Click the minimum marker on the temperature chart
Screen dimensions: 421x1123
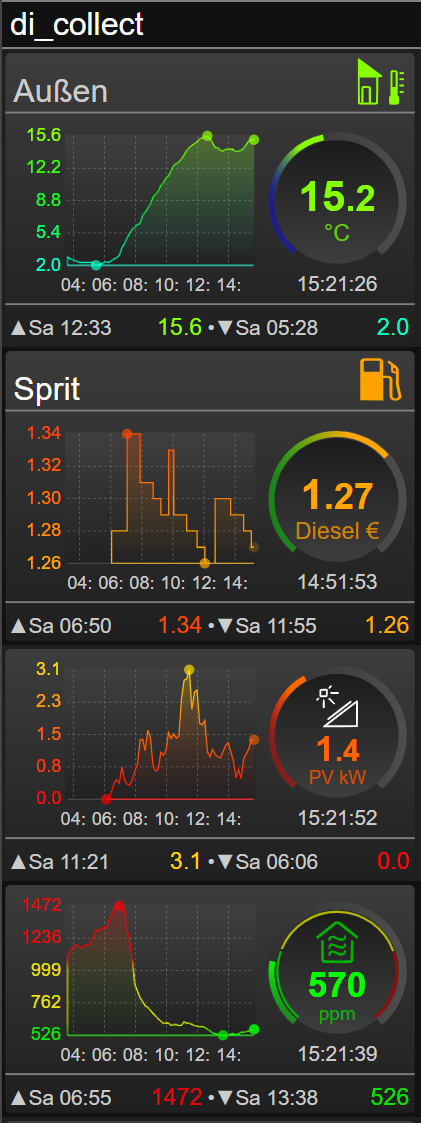tap(96, 265)
